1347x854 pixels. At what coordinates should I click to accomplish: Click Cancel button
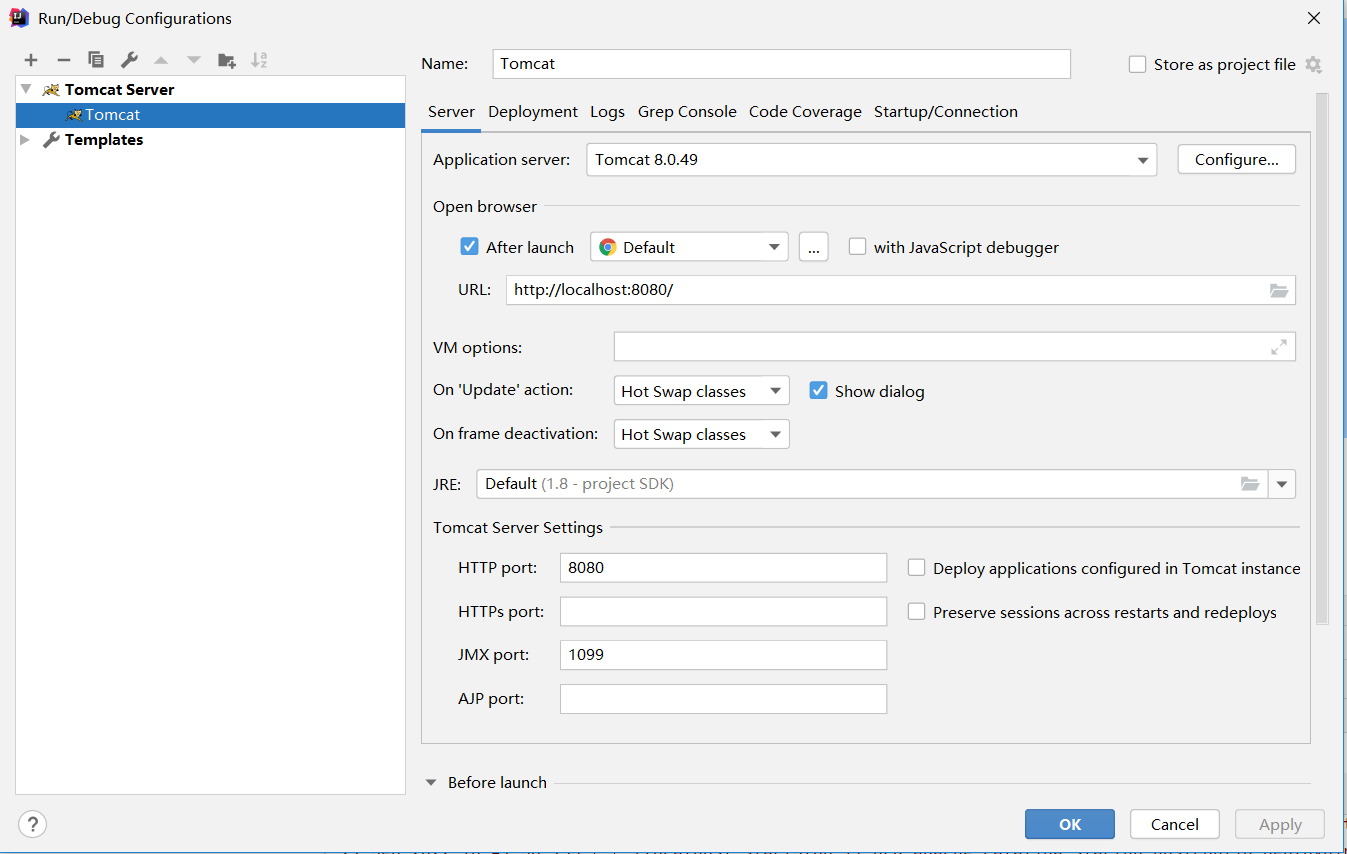[1175, 824]
